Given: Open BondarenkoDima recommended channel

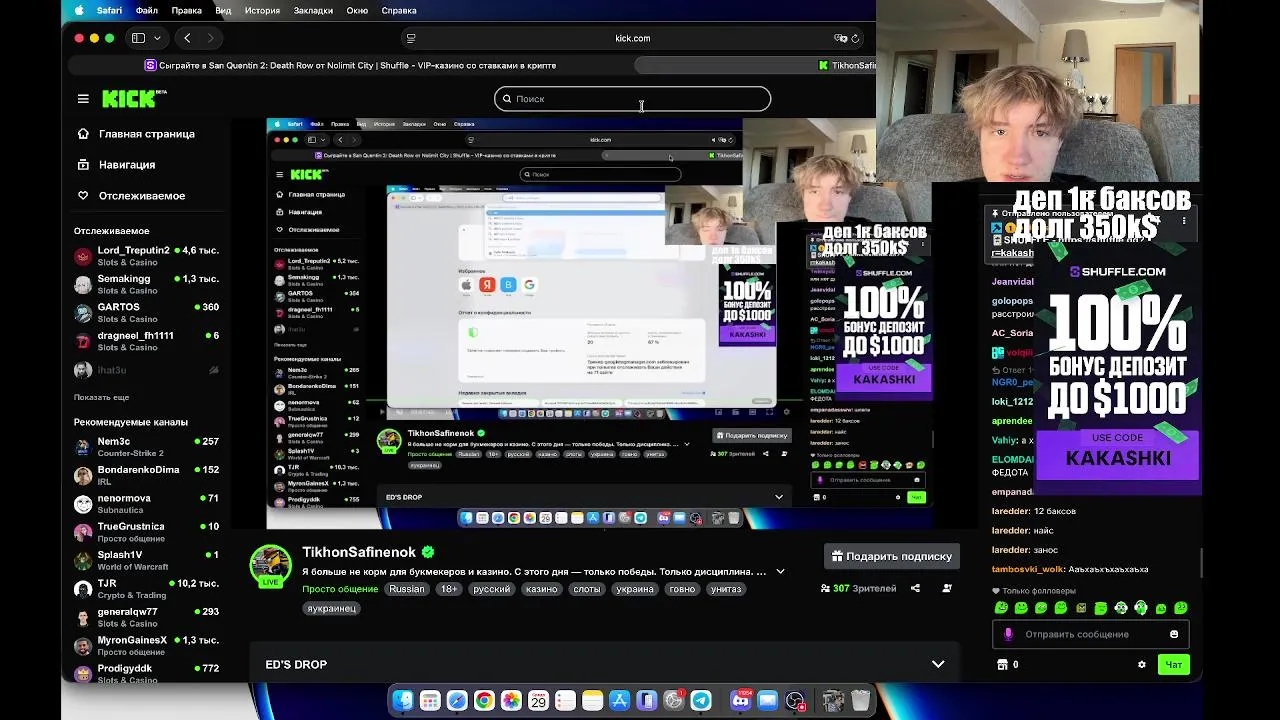Looking at the screenshot, I should tap(146, 476).
